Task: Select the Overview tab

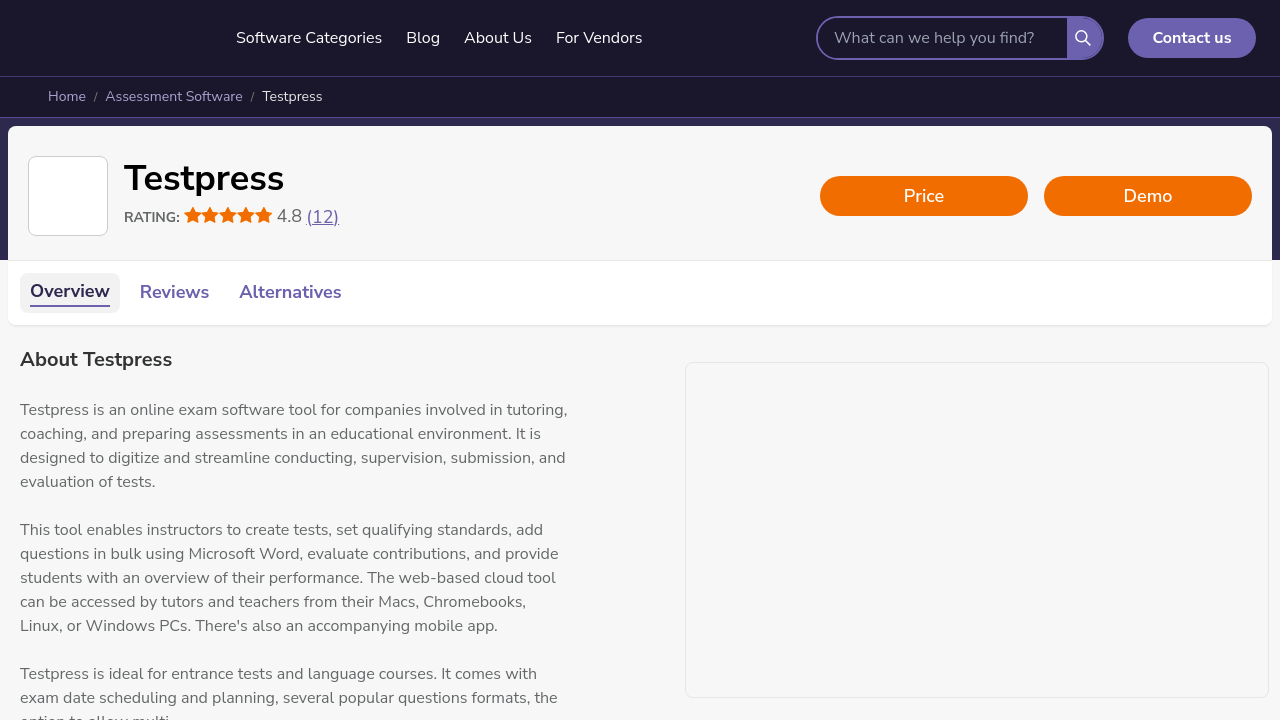Action: click(x=70, y=292)
